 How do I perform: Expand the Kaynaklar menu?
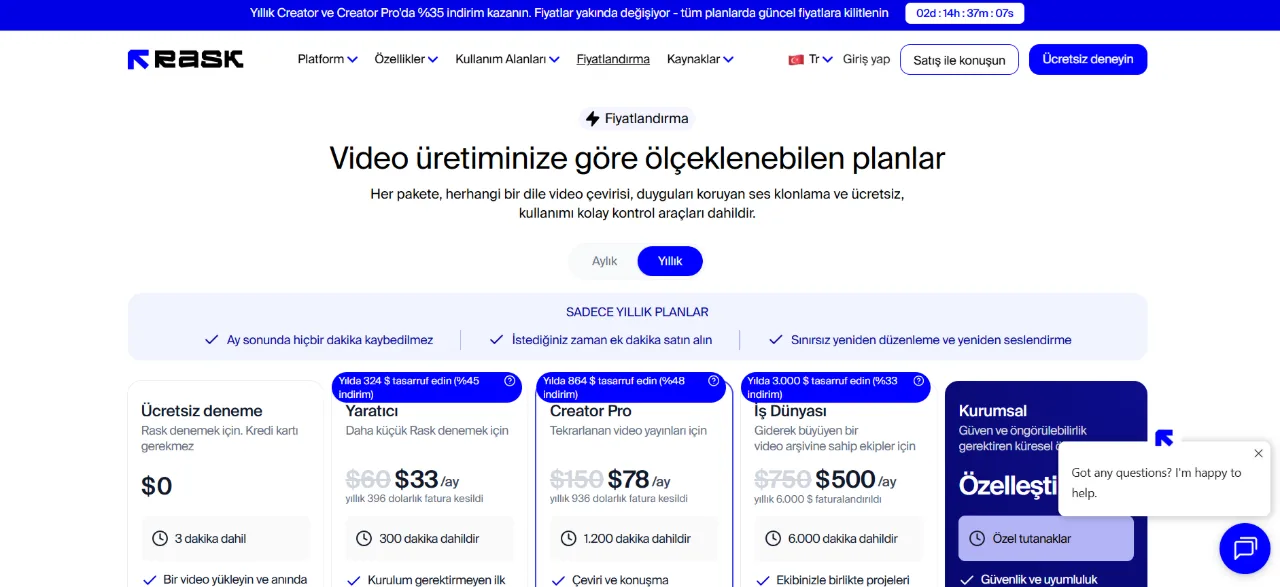700,59
